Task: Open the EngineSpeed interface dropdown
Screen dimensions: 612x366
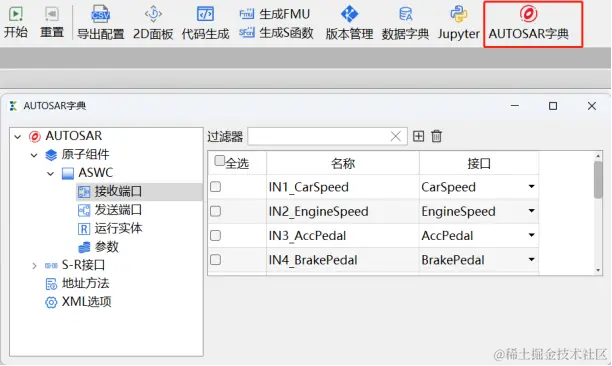Action: [531, 211]
